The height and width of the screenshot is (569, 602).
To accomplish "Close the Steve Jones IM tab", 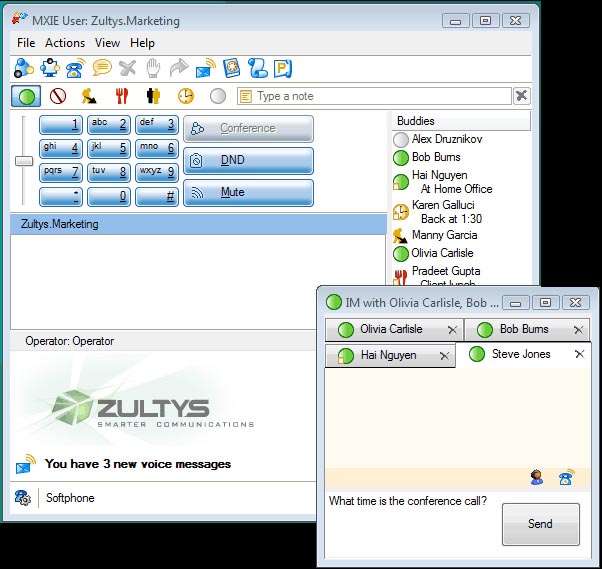I will pyautogui.click(x=580, y=354).
